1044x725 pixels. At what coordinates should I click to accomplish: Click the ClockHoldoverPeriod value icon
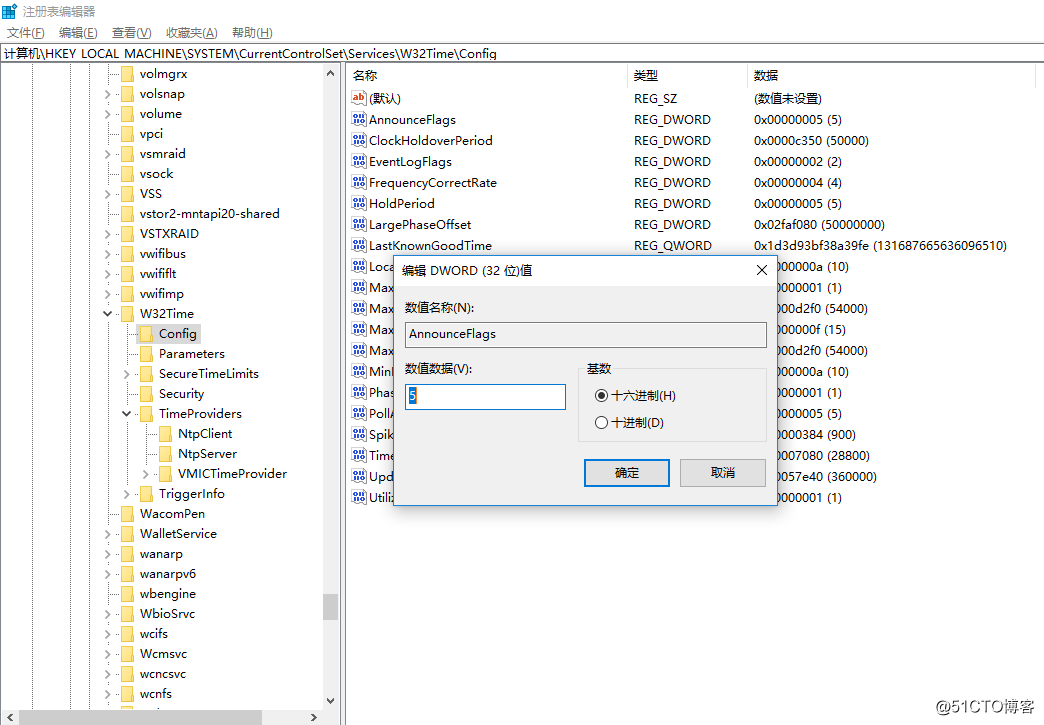pos(359,140)
